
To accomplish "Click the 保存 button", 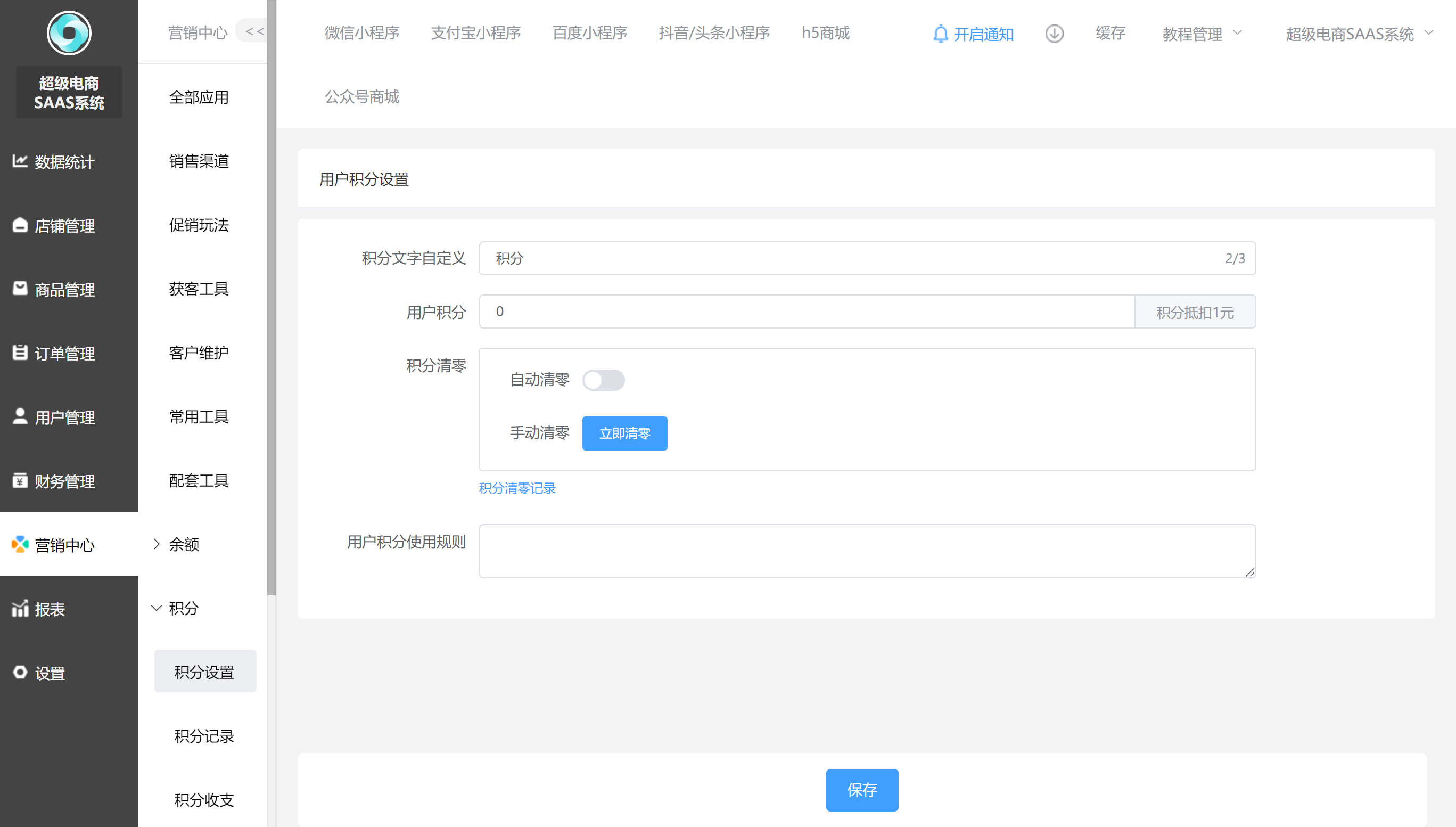I will tap(861, 790).
